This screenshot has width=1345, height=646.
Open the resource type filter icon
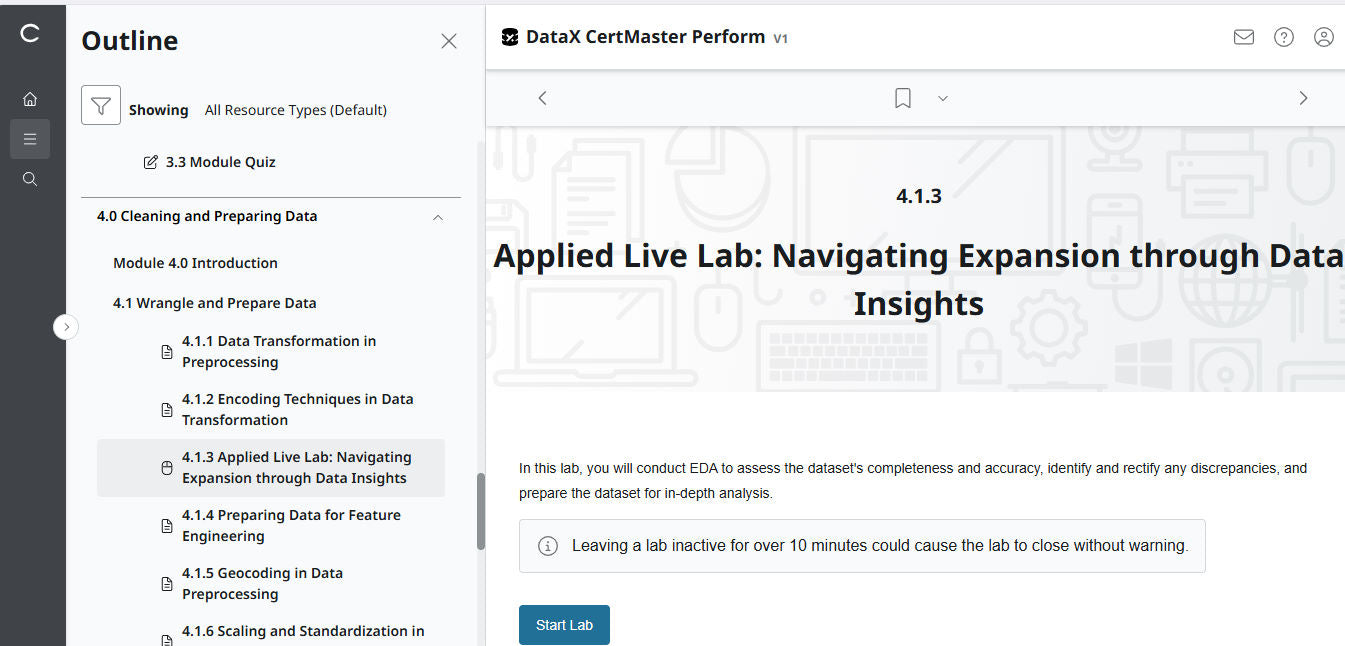coord(101,105)
